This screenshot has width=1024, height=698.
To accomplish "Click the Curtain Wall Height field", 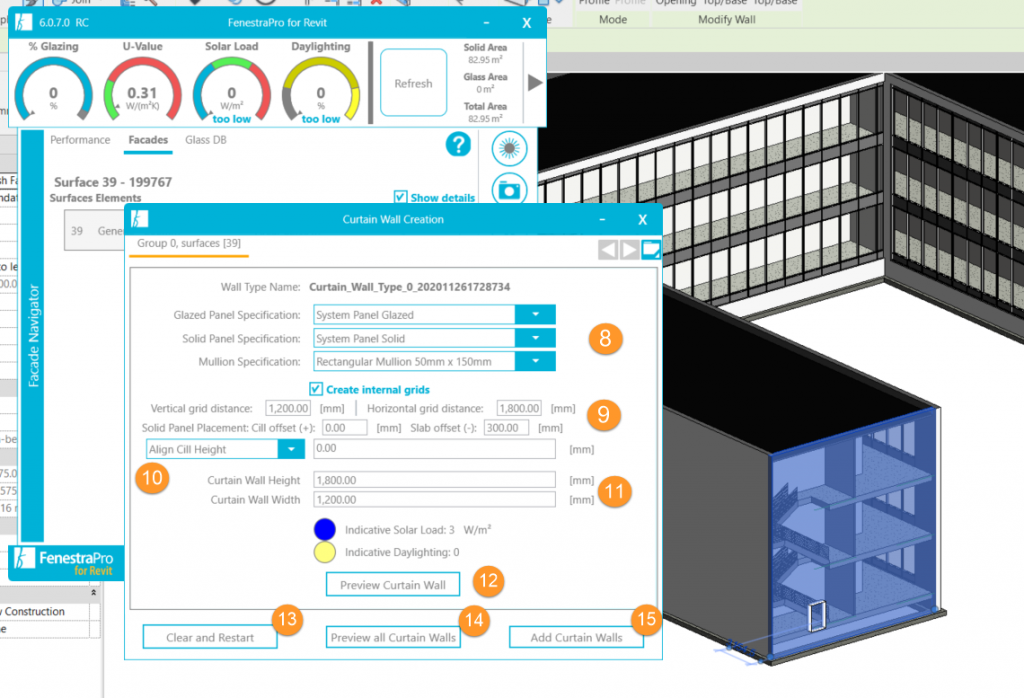I will [434, 480].
